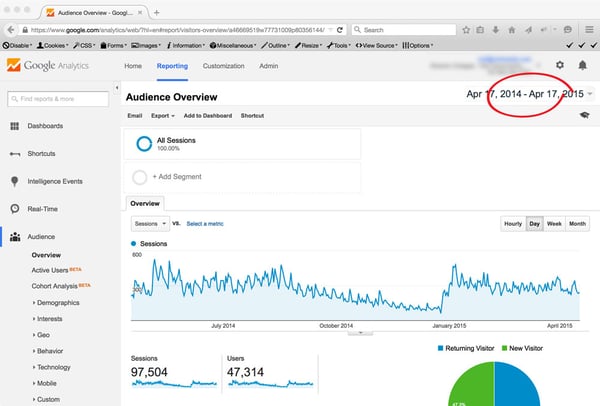This screenshot has height=406, width=600.
Task: Expand Interests in Audience menu
Action: click(x=49, y=319)
